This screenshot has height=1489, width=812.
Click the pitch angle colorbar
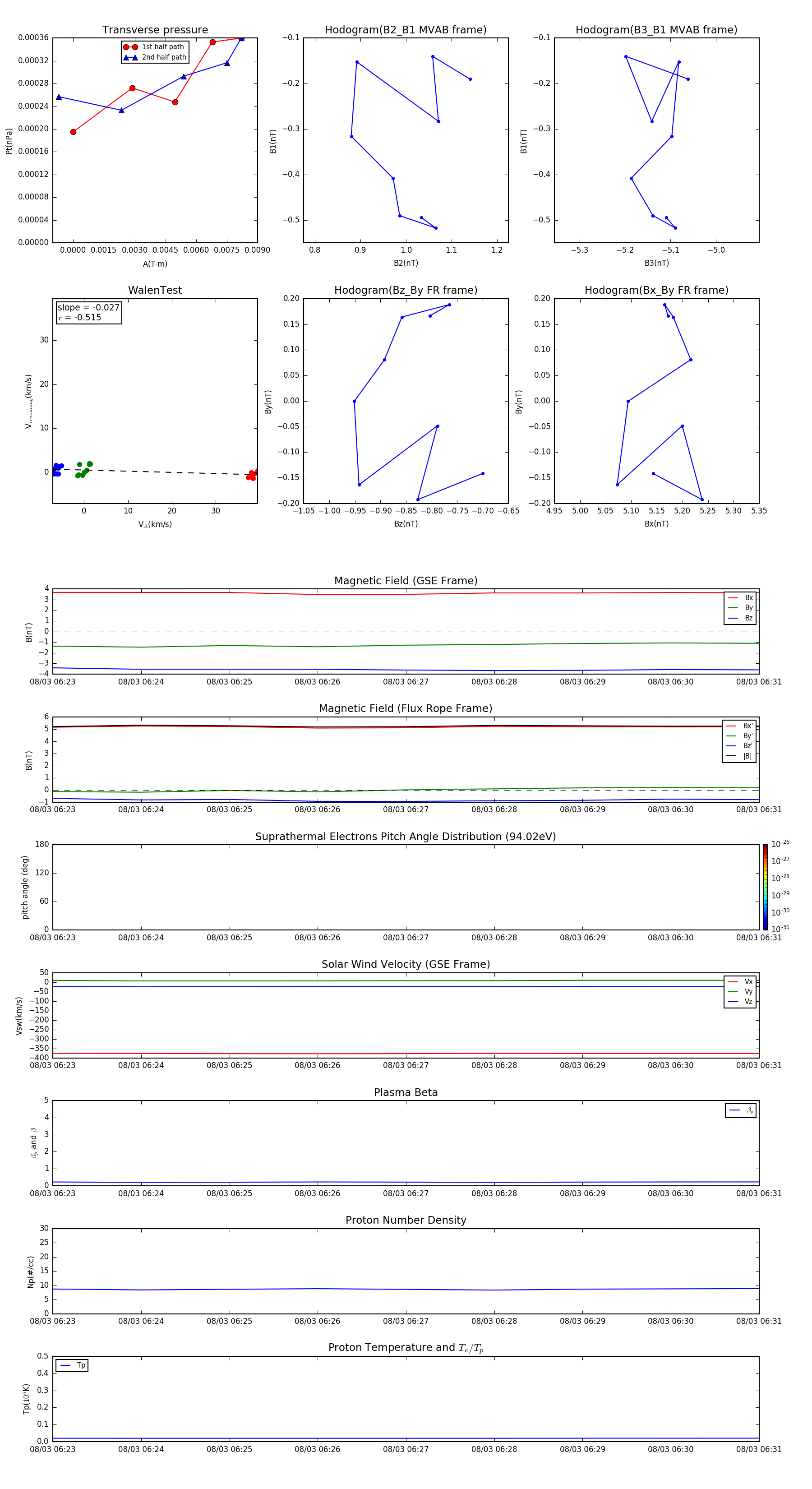(765, 887)
